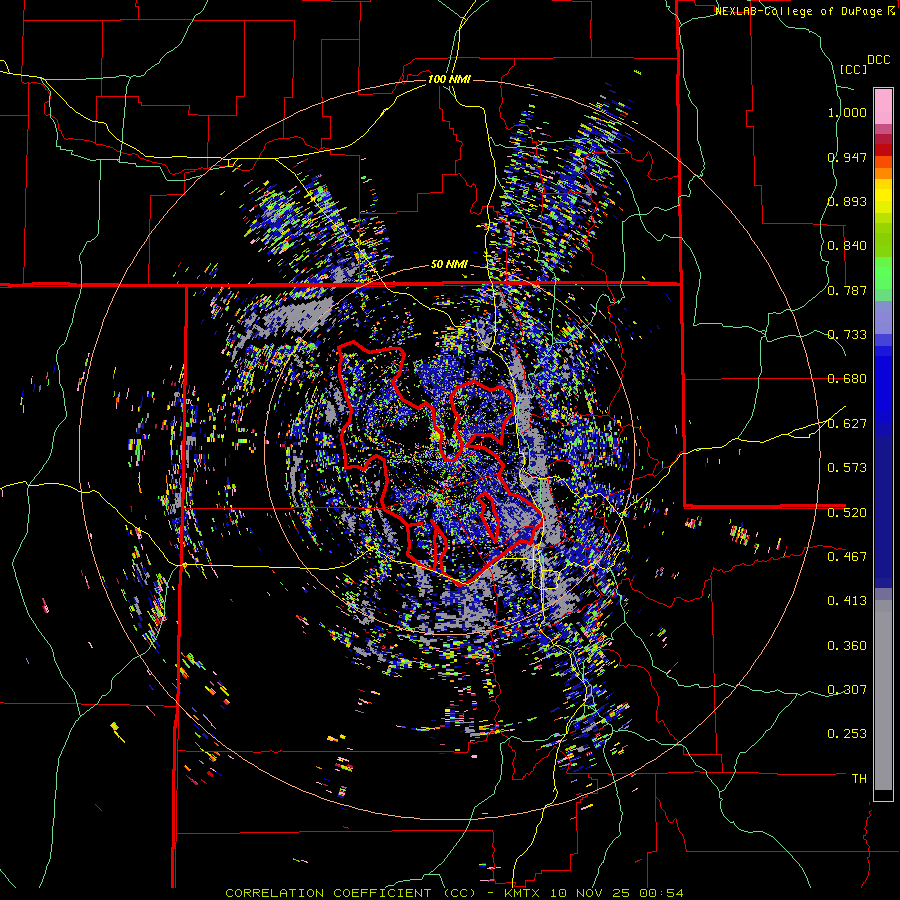Click the 0.520 legend value
This screenshot has width=900, height=900.
coord(847,513)
